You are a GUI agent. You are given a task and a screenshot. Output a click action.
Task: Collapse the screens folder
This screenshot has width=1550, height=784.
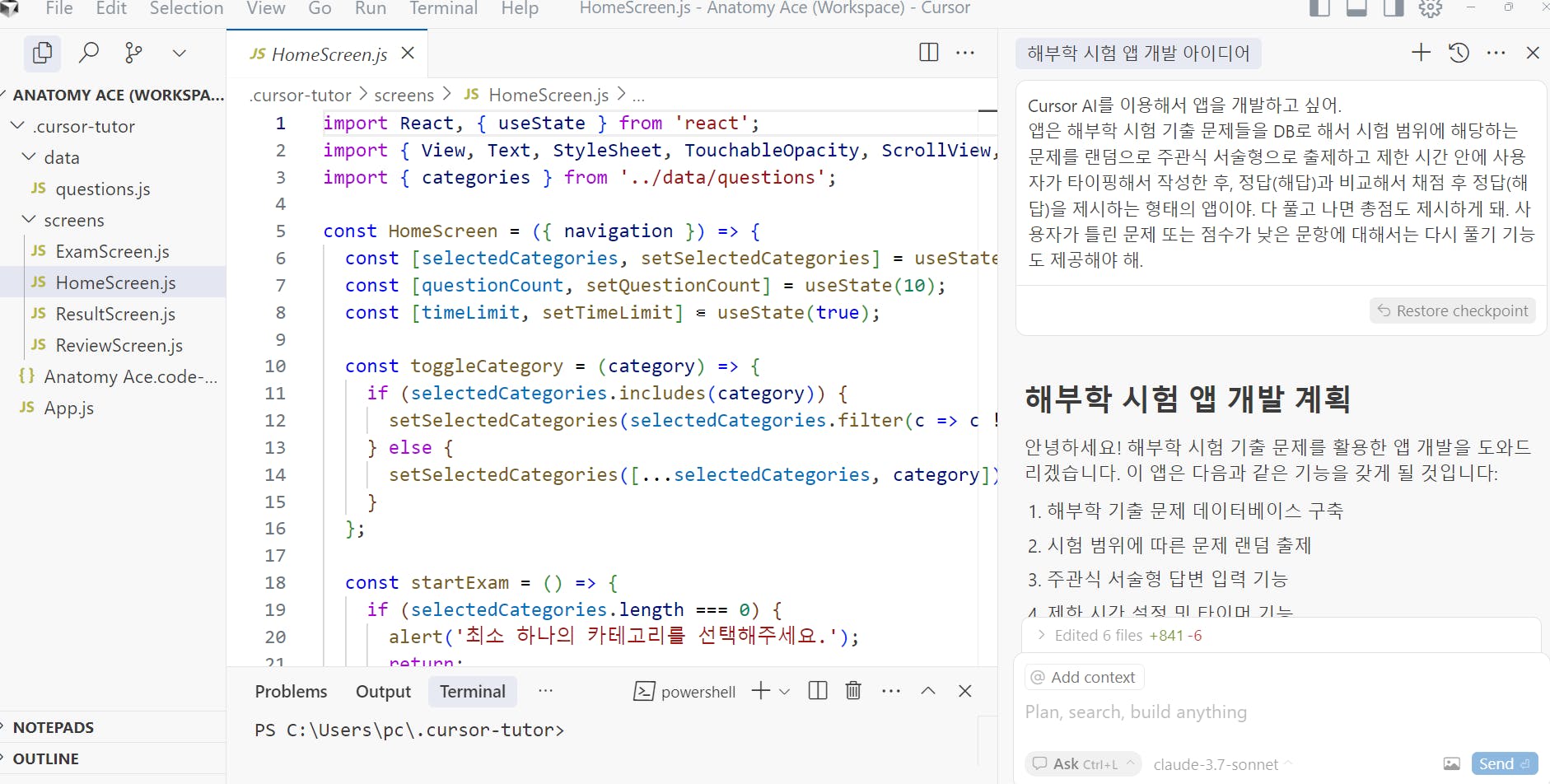point(113,221)
